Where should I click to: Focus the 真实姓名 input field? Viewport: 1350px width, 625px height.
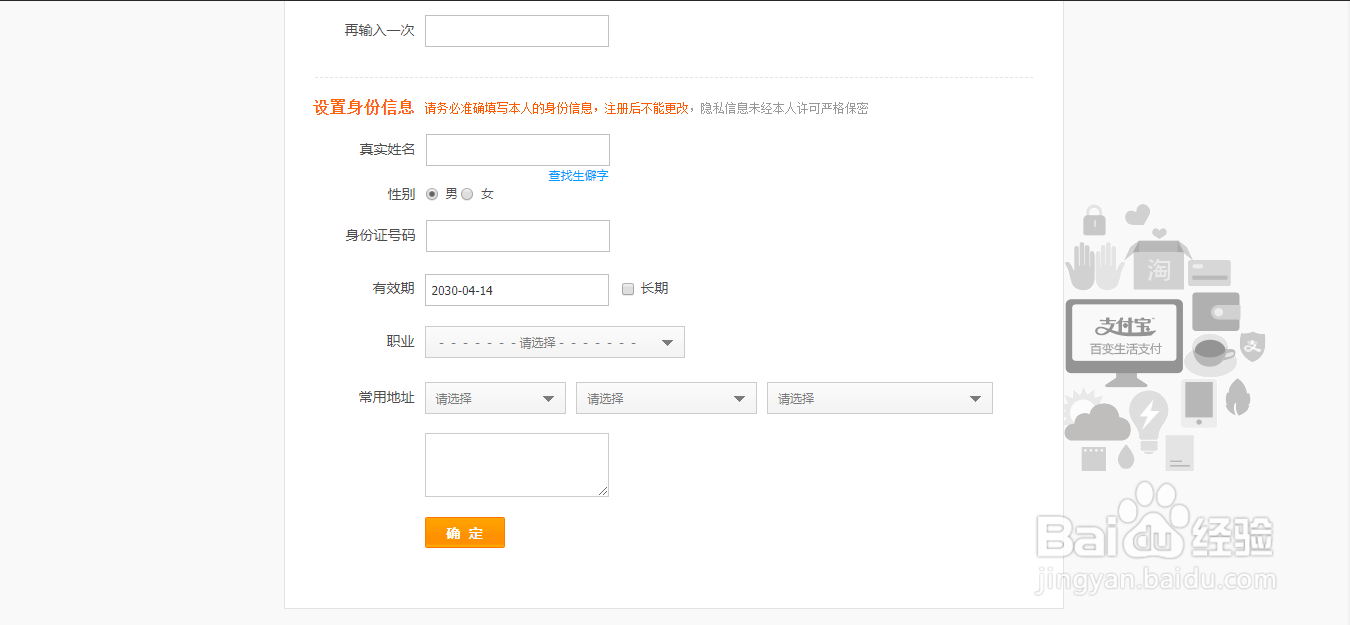[x=517, y=150]
